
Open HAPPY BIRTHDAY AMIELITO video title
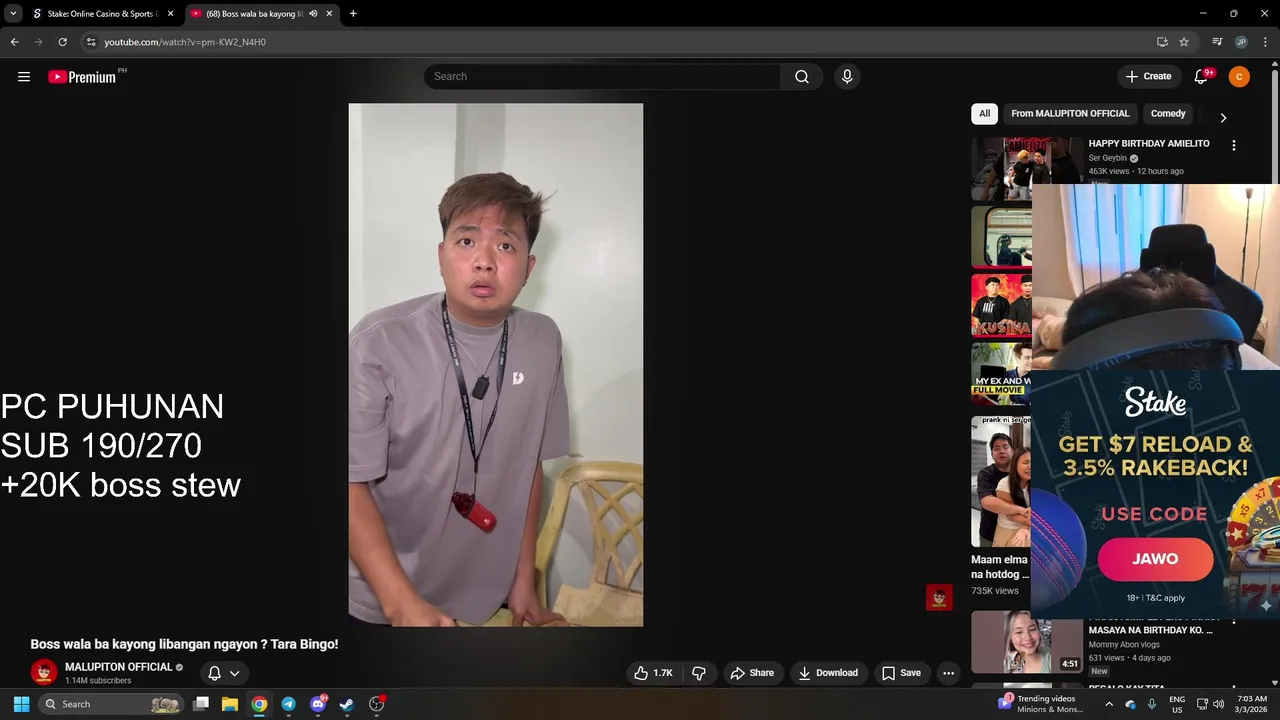tap(1149, 144)
